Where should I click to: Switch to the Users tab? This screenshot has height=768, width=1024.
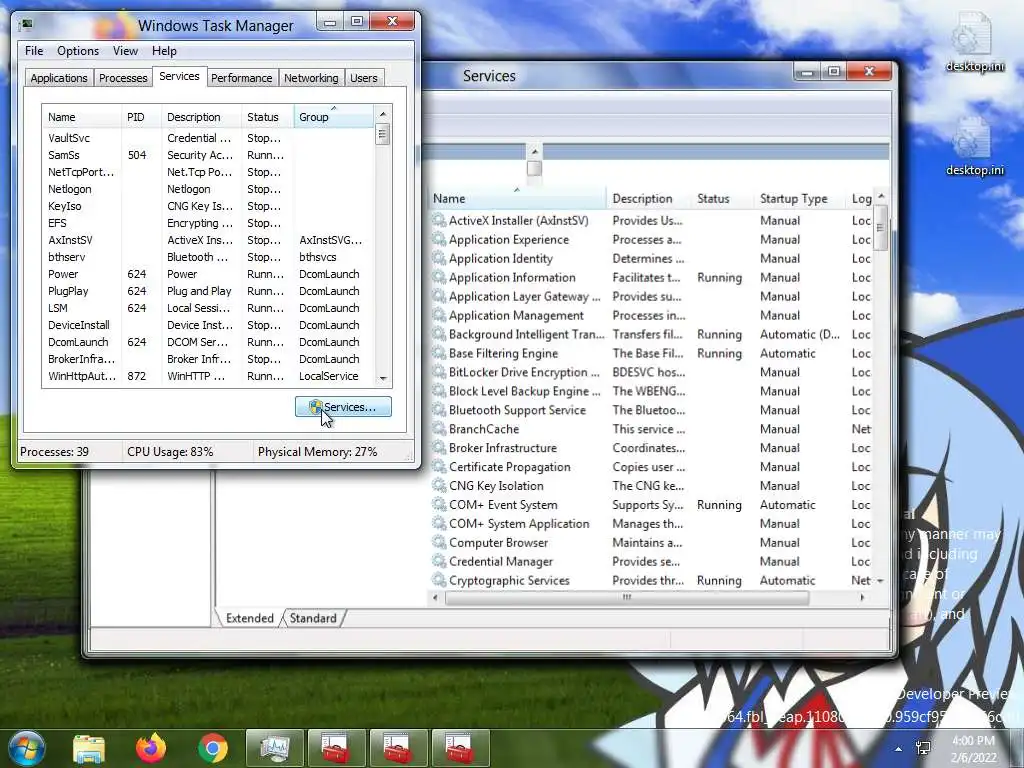tap(364, 78)
